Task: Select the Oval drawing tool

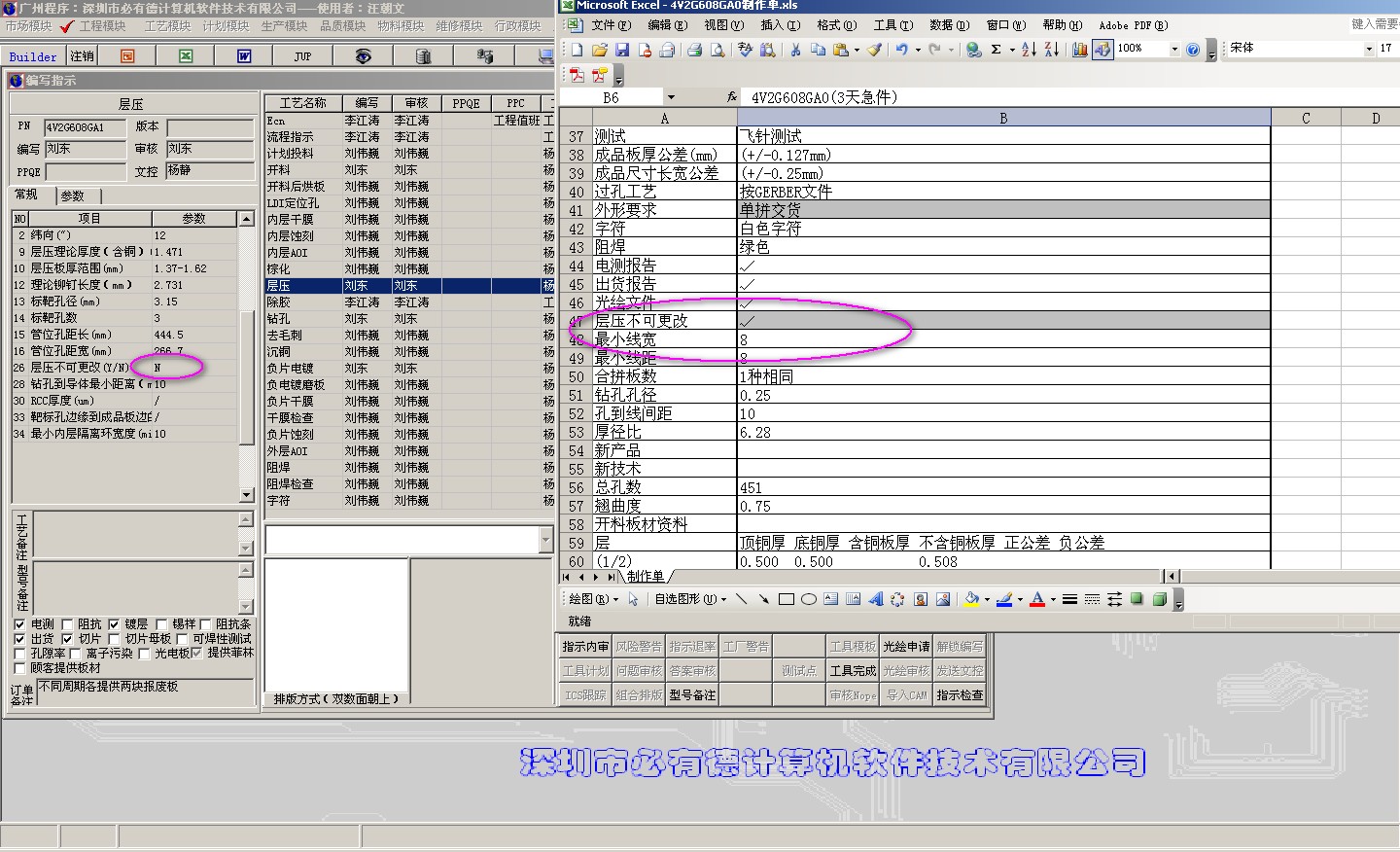Action: 808,599
